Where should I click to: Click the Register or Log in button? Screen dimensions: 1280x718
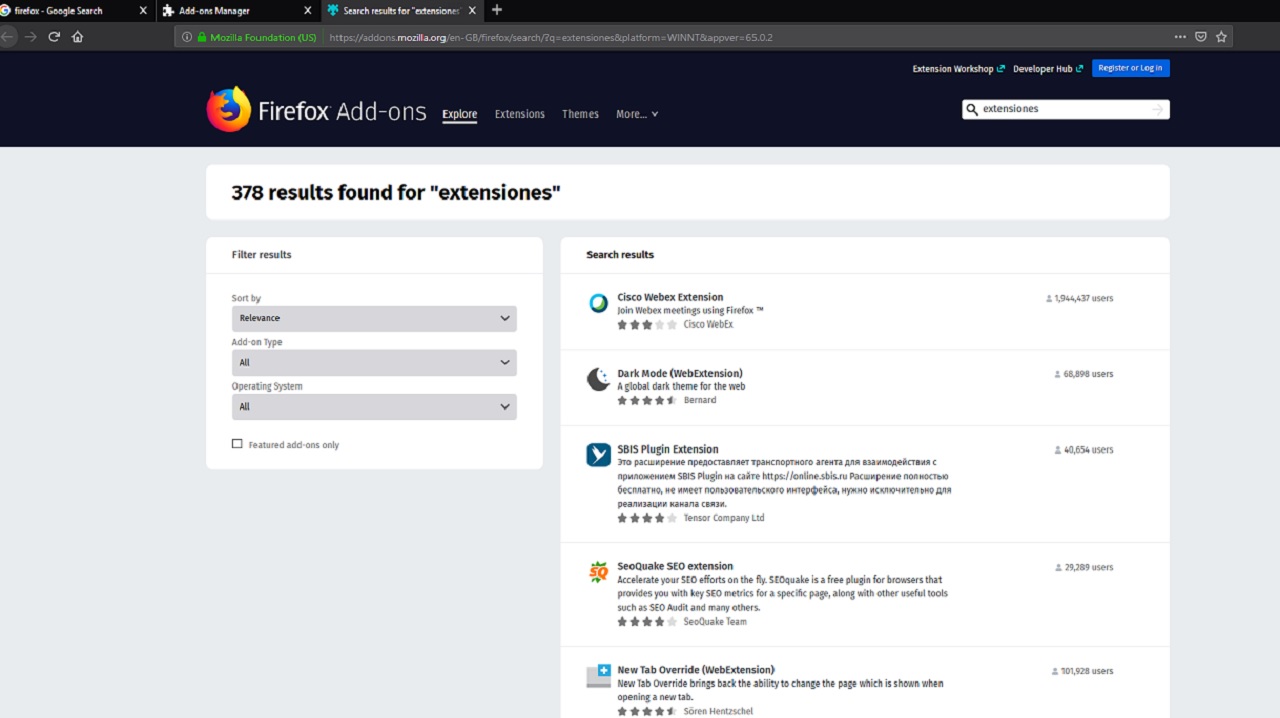pyautogui.click(x=1130, y=67)
